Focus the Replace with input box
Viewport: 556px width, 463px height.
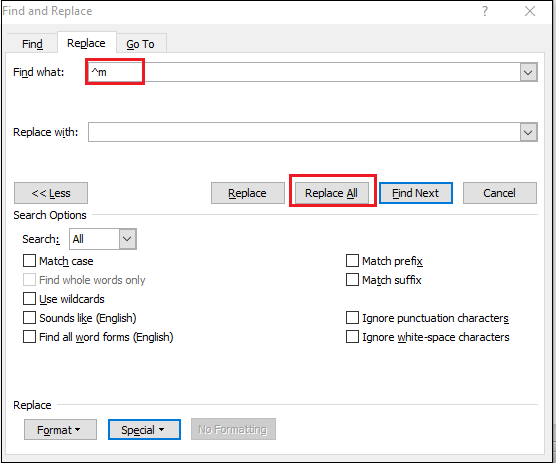(304, 132)
